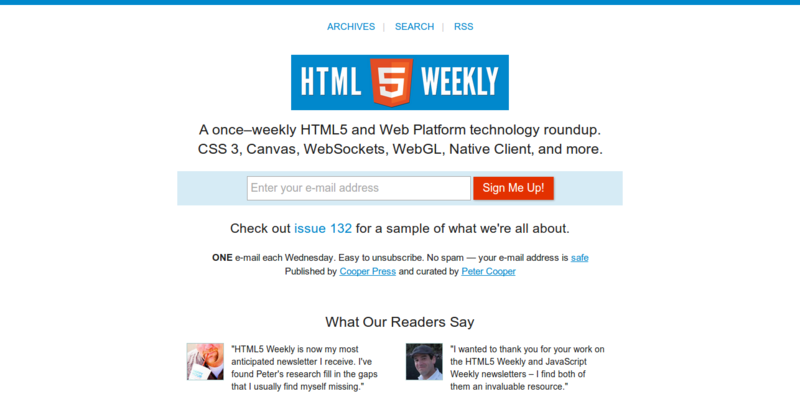Click the word WEEKLY in the logo banner

click(x=459, y=82)
